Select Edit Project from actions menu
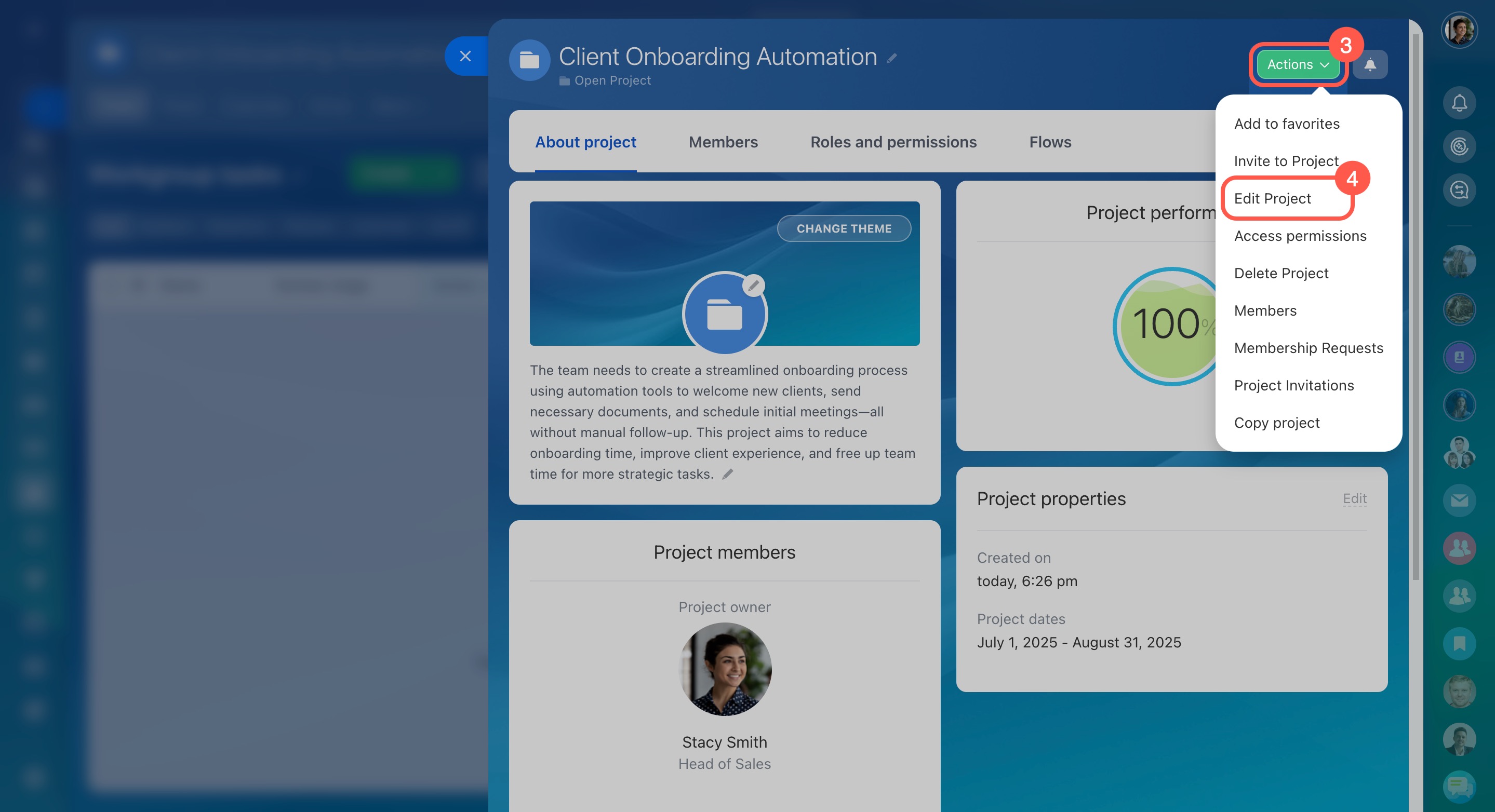This screenshot has width=1495, height=812. (1272, 198)
